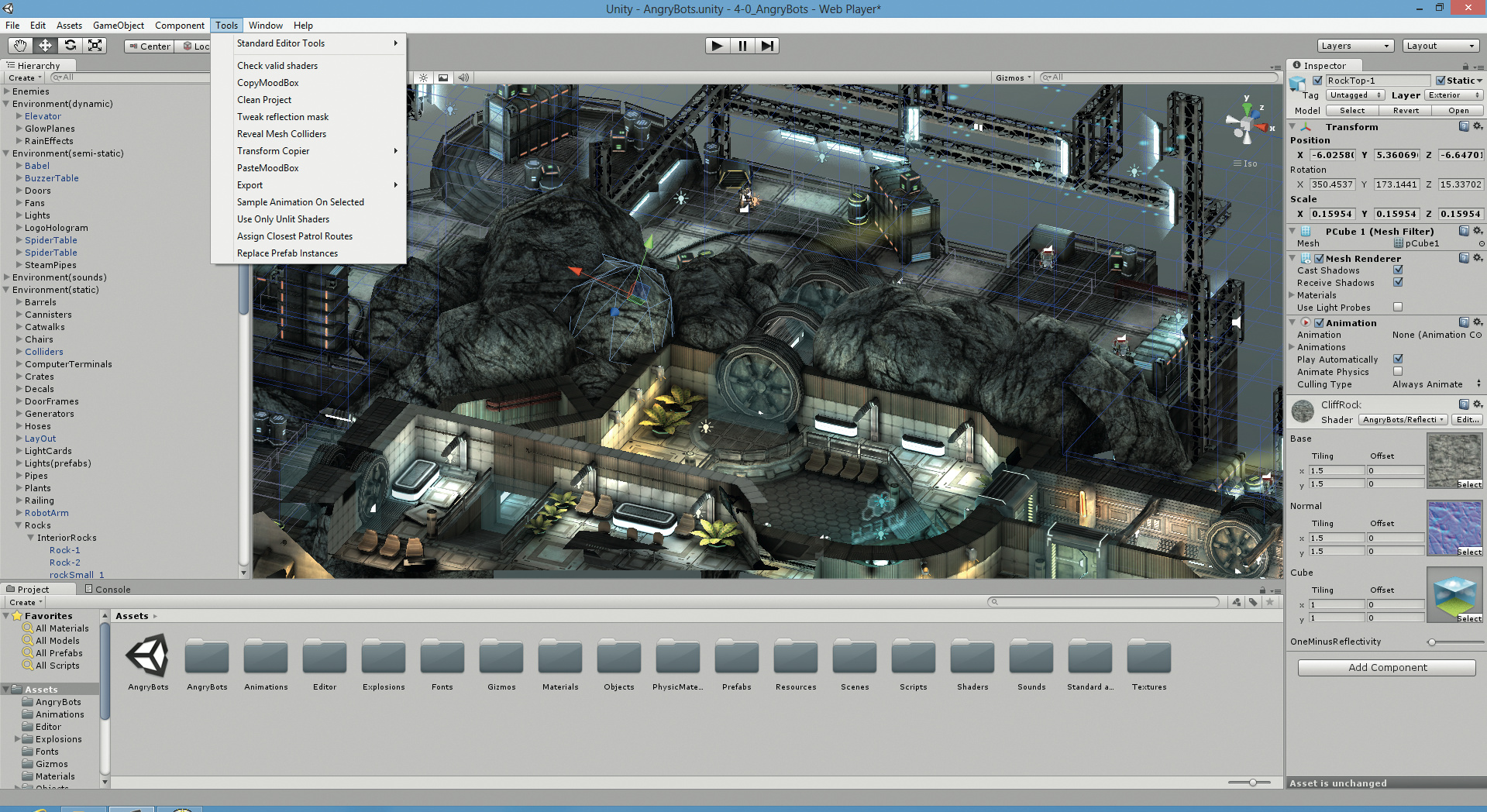Viewport: 1487px width, 812px height.
Task: Toggle Receive Shadows checkbox
Action: tap(1398, 283)
